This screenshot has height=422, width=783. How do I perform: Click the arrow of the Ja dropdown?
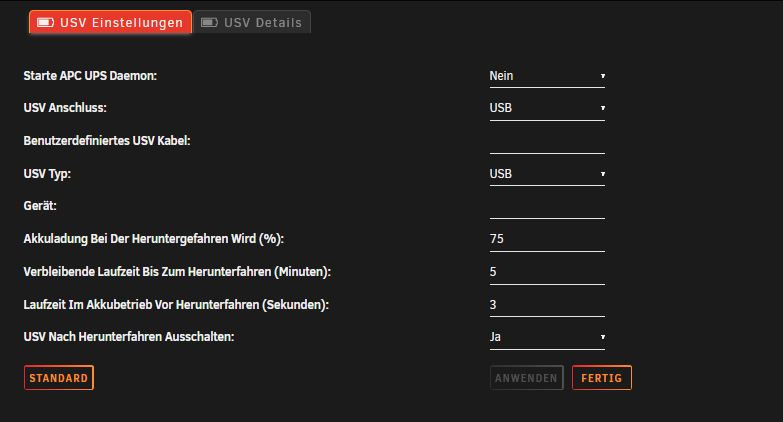(x=603, y=337)
